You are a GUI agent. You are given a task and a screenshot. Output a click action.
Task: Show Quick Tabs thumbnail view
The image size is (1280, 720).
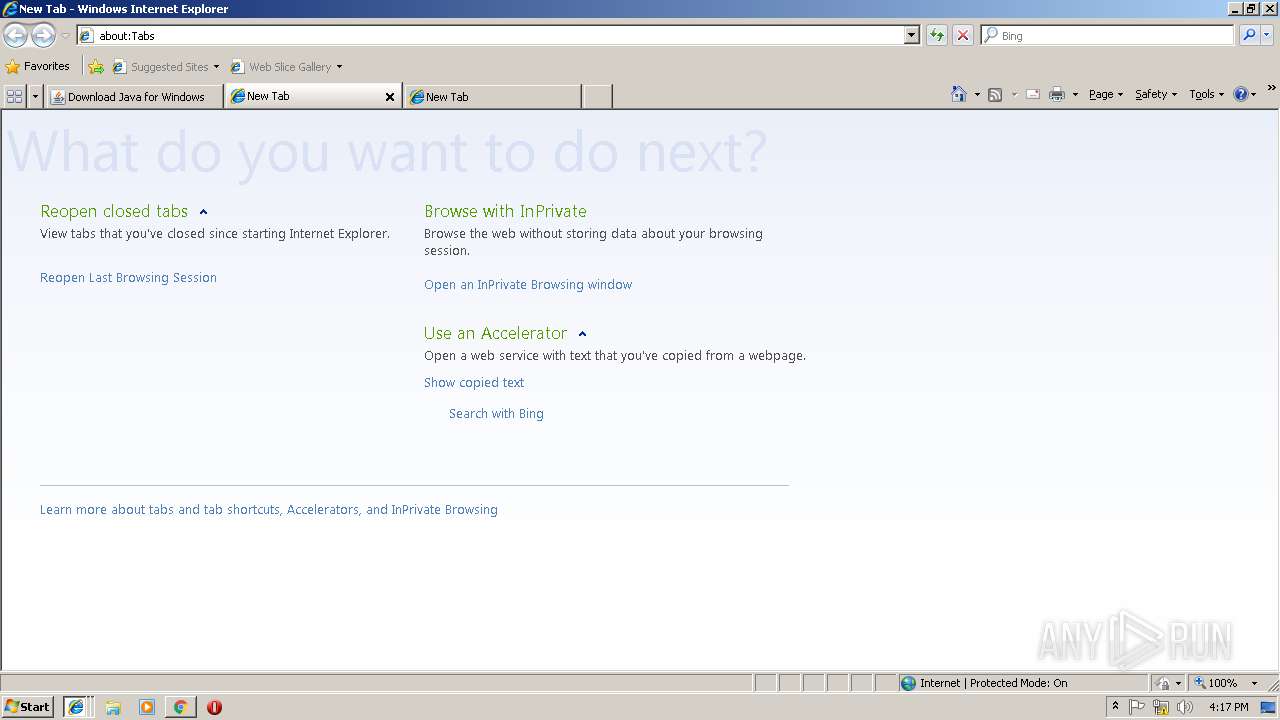point(14,96)
